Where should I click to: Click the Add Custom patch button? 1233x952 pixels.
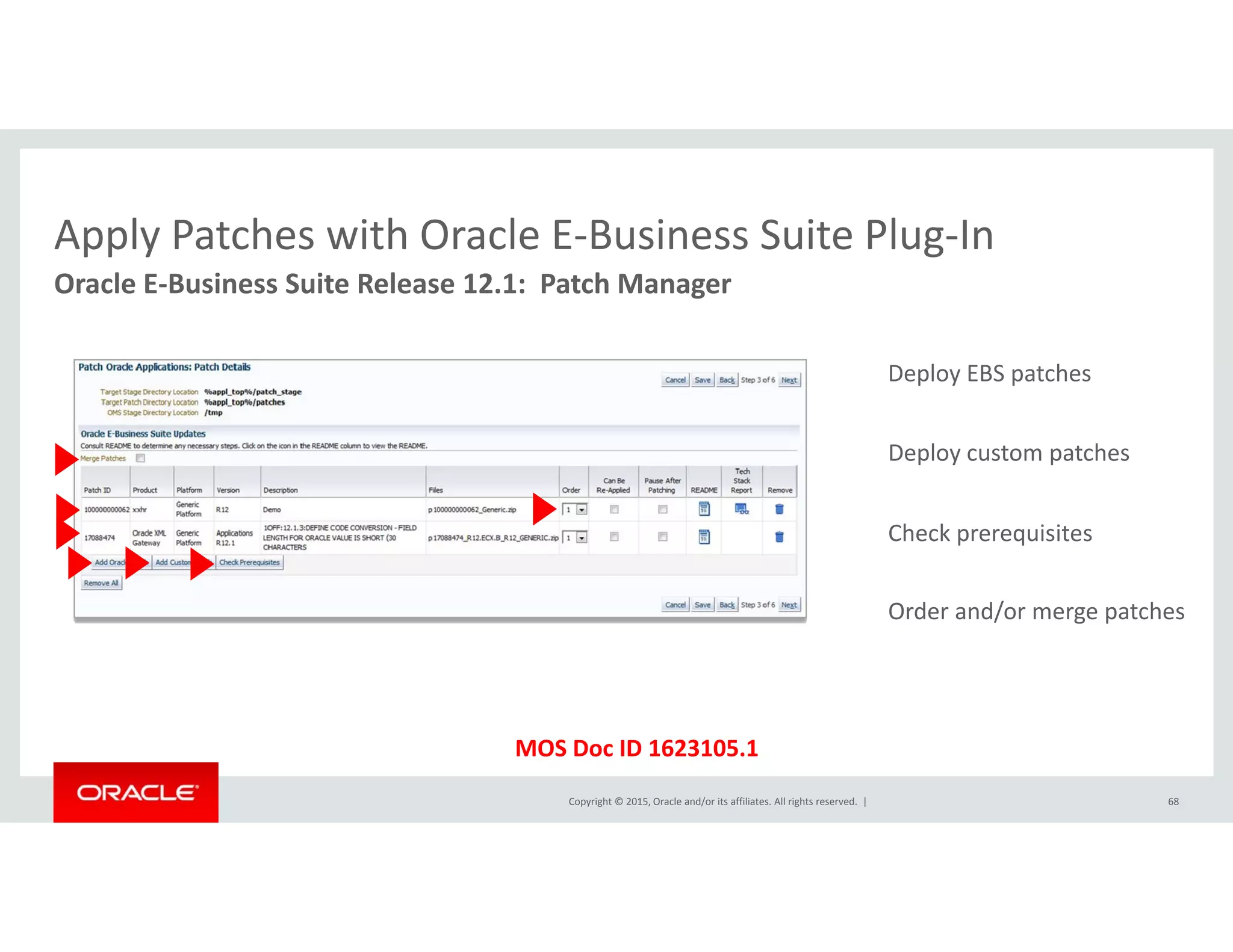(x=182, y=562)
